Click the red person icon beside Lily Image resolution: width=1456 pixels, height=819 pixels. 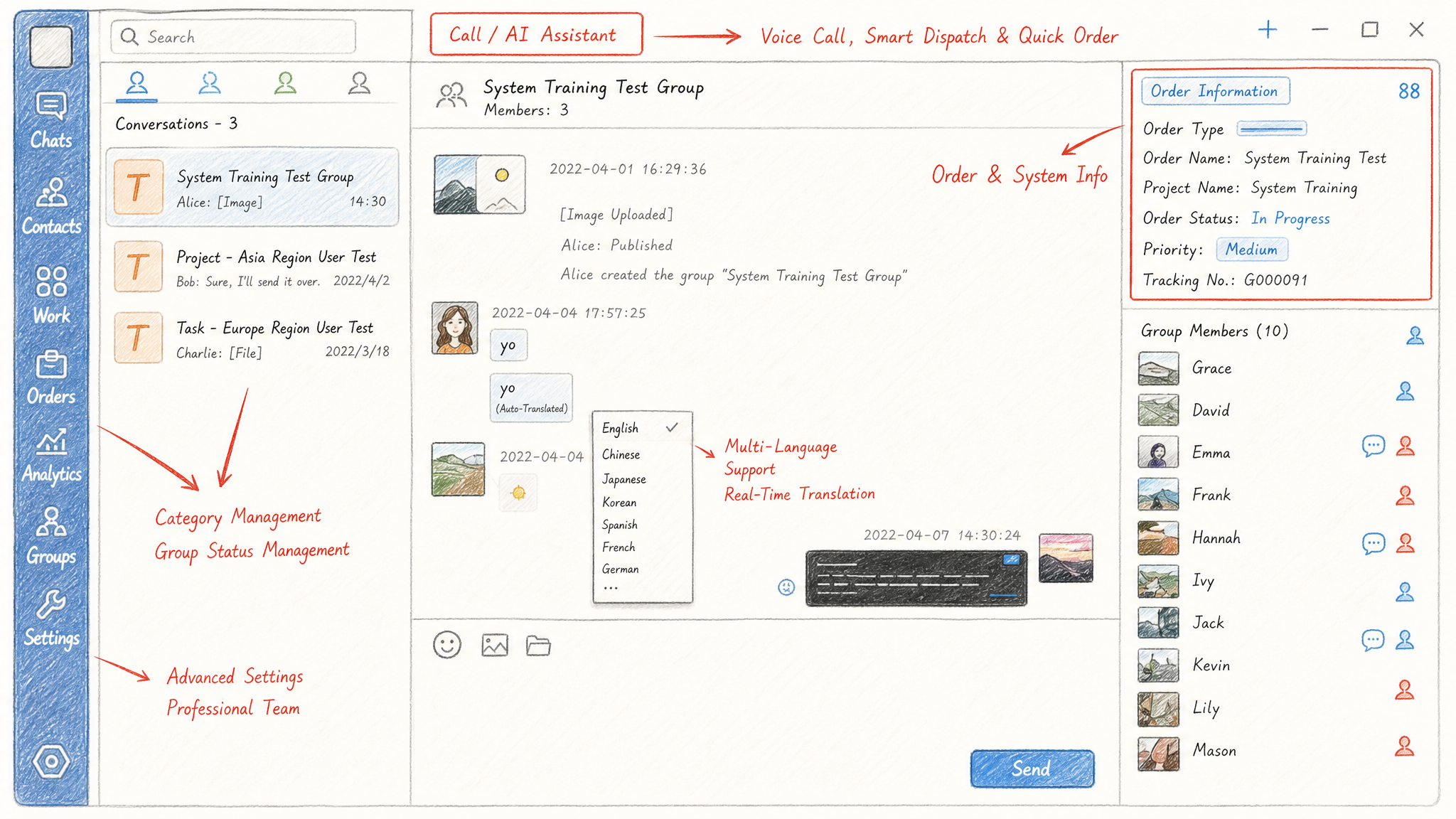1405,690
